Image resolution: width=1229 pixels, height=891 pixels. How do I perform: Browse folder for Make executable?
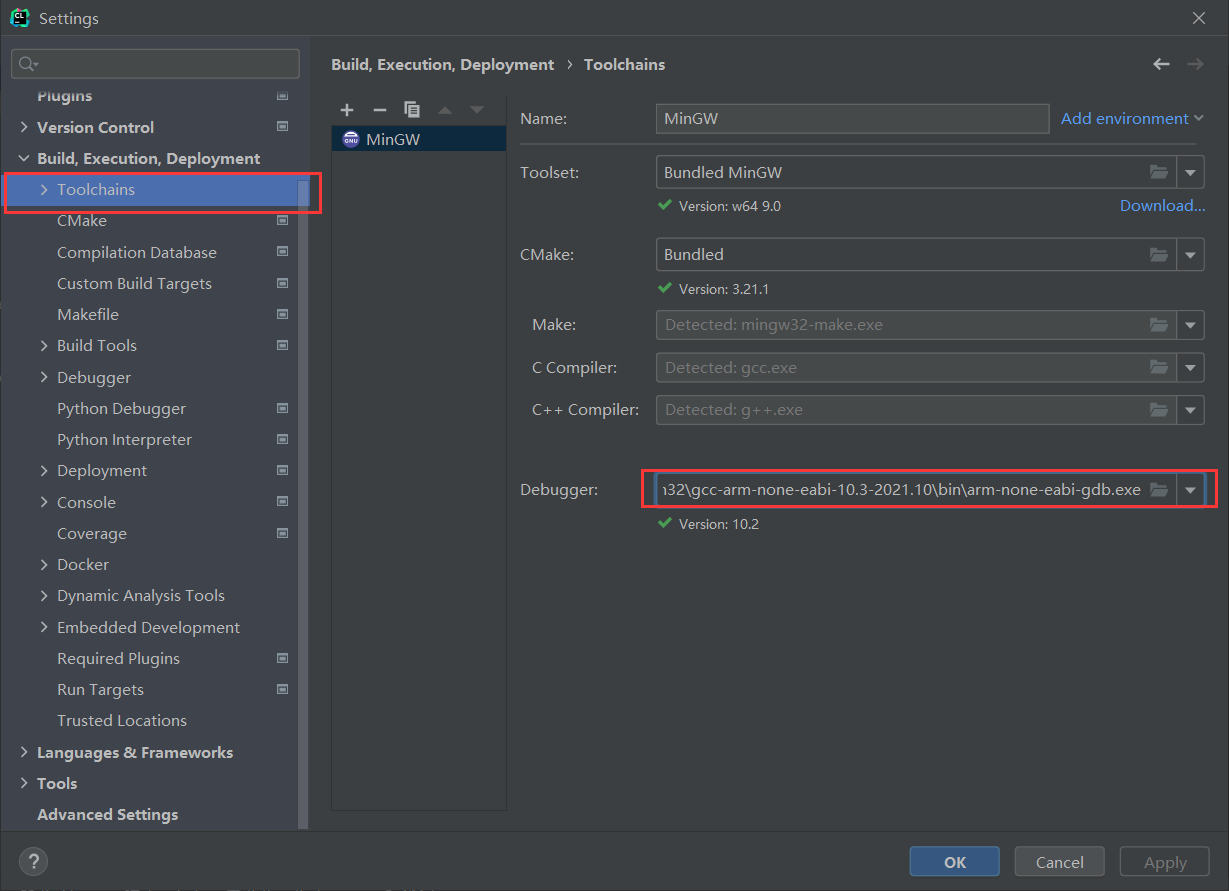pos(1159,325)
